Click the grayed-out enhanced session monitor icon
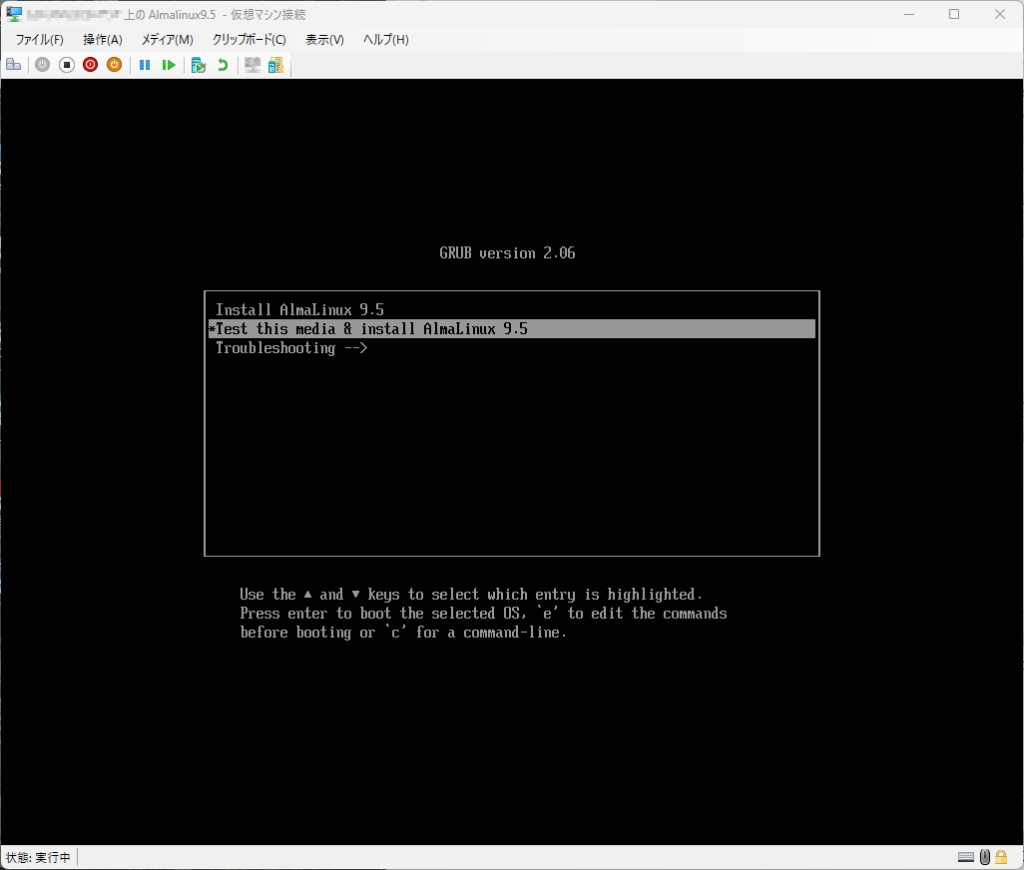Screen dimensions: 1024x870 click(252, 65)
